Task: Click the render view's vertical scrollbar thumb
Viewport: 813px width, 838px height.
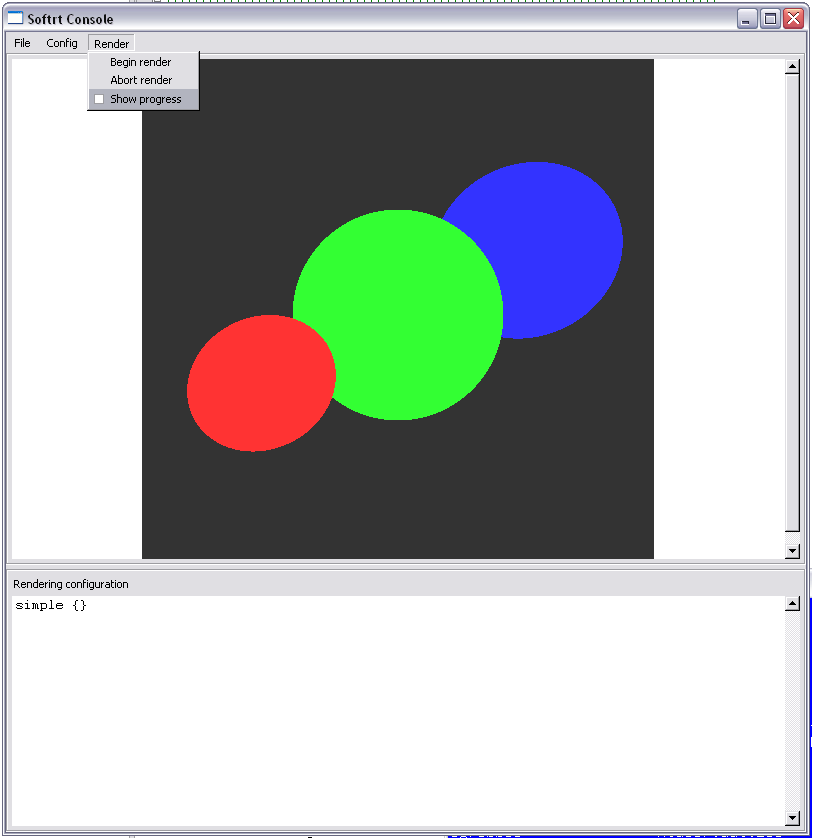Action: click(x=792, y=300)
